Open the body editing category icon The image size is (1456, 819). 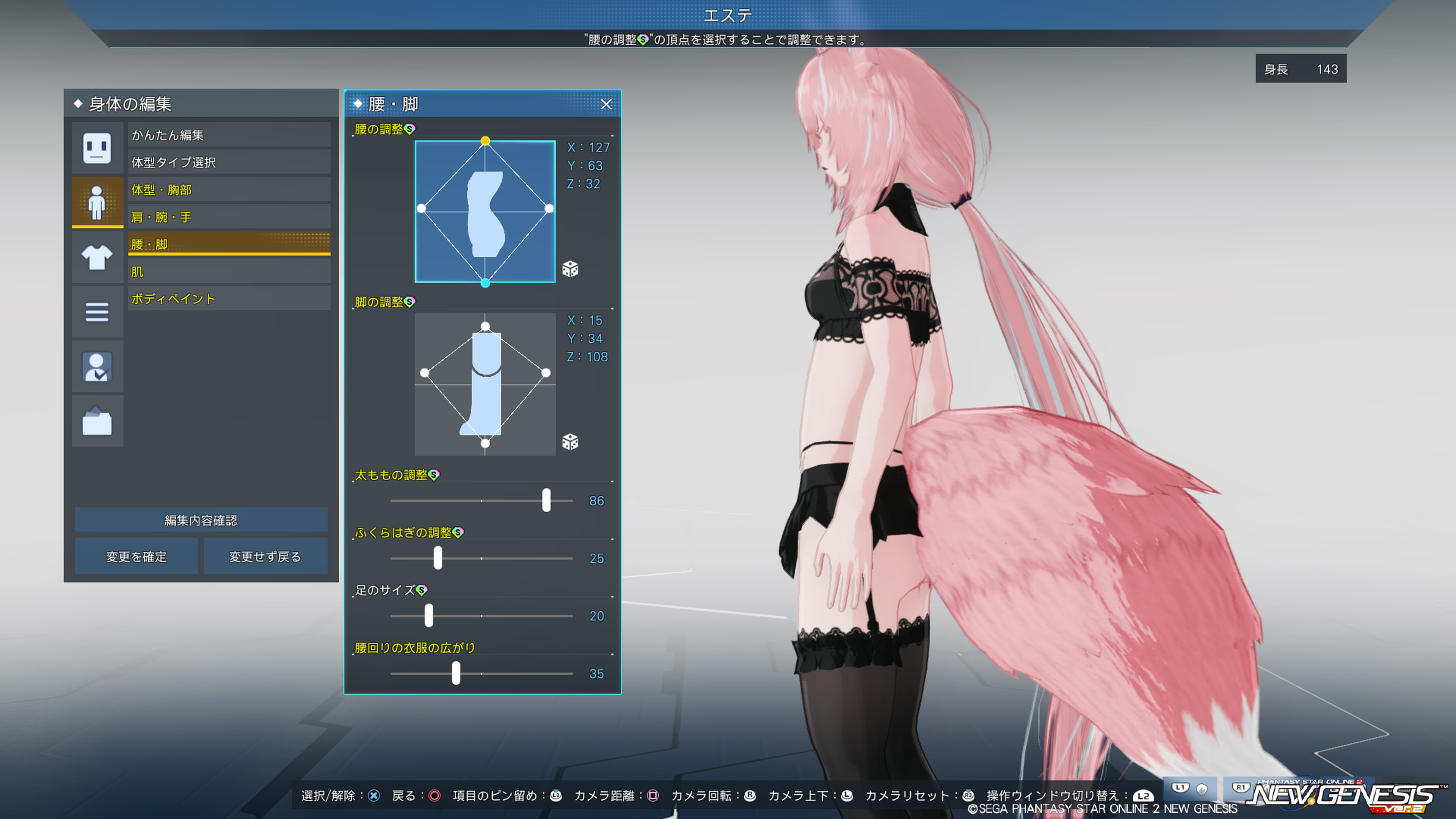[x=97, y=202]
